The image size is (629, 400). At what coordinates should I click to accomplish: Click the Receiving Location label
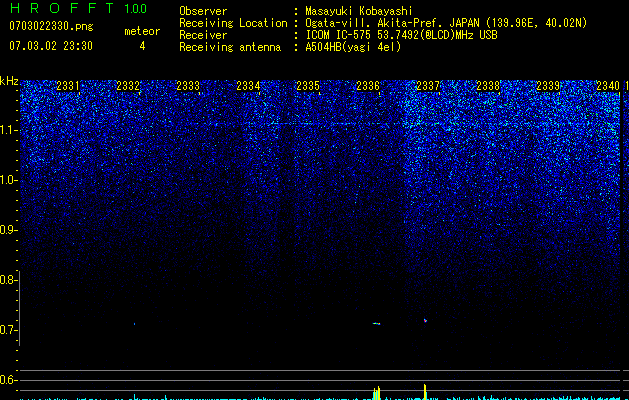[233, 23]
